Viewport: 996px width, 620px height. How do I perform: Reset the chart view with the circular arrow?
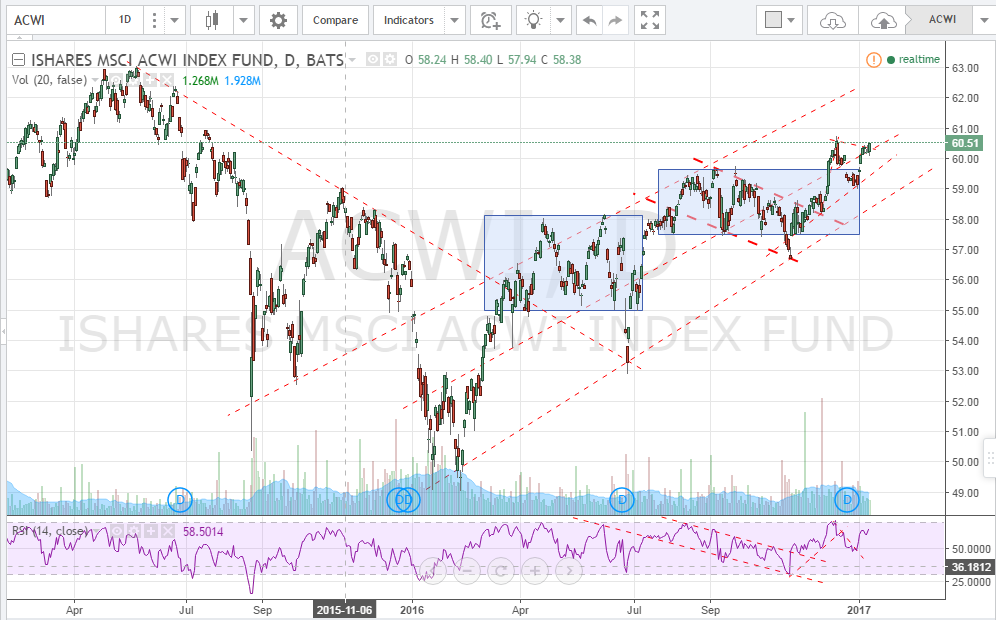pyautogui.click(x=501, y=570)
